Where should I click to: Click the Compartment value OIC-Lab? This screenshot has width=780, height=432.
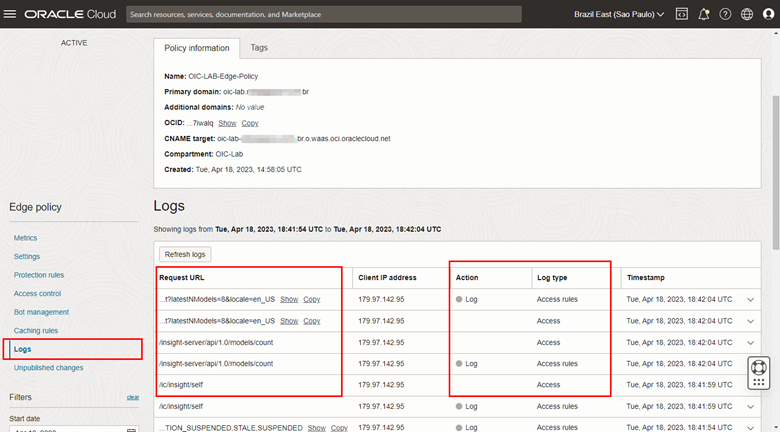pos(229,154)
